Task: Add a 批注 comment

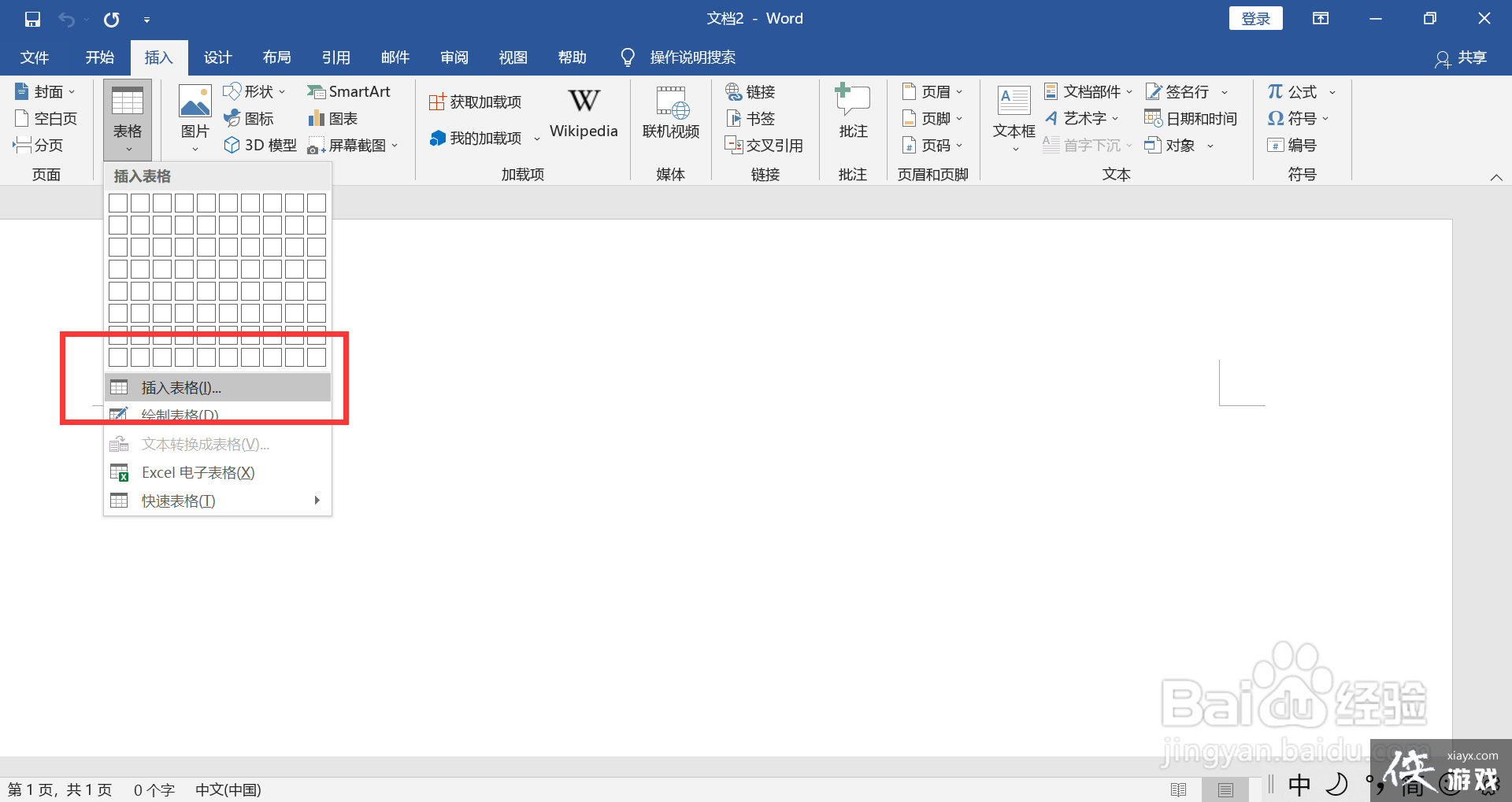Action: pyautogui.click(x=853, y=112)
